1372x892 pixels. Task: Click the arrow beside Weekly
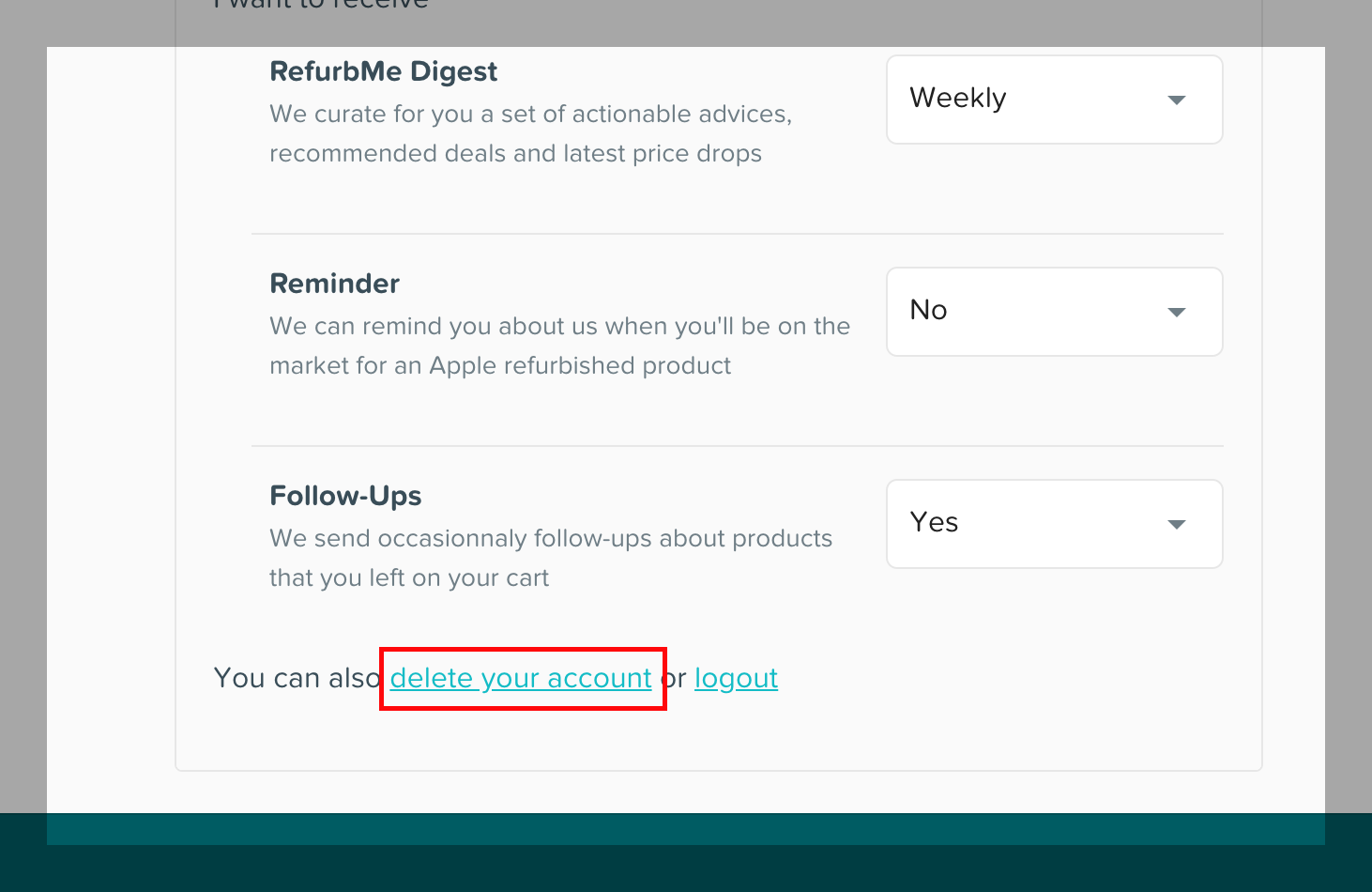tap(1176, 100)
